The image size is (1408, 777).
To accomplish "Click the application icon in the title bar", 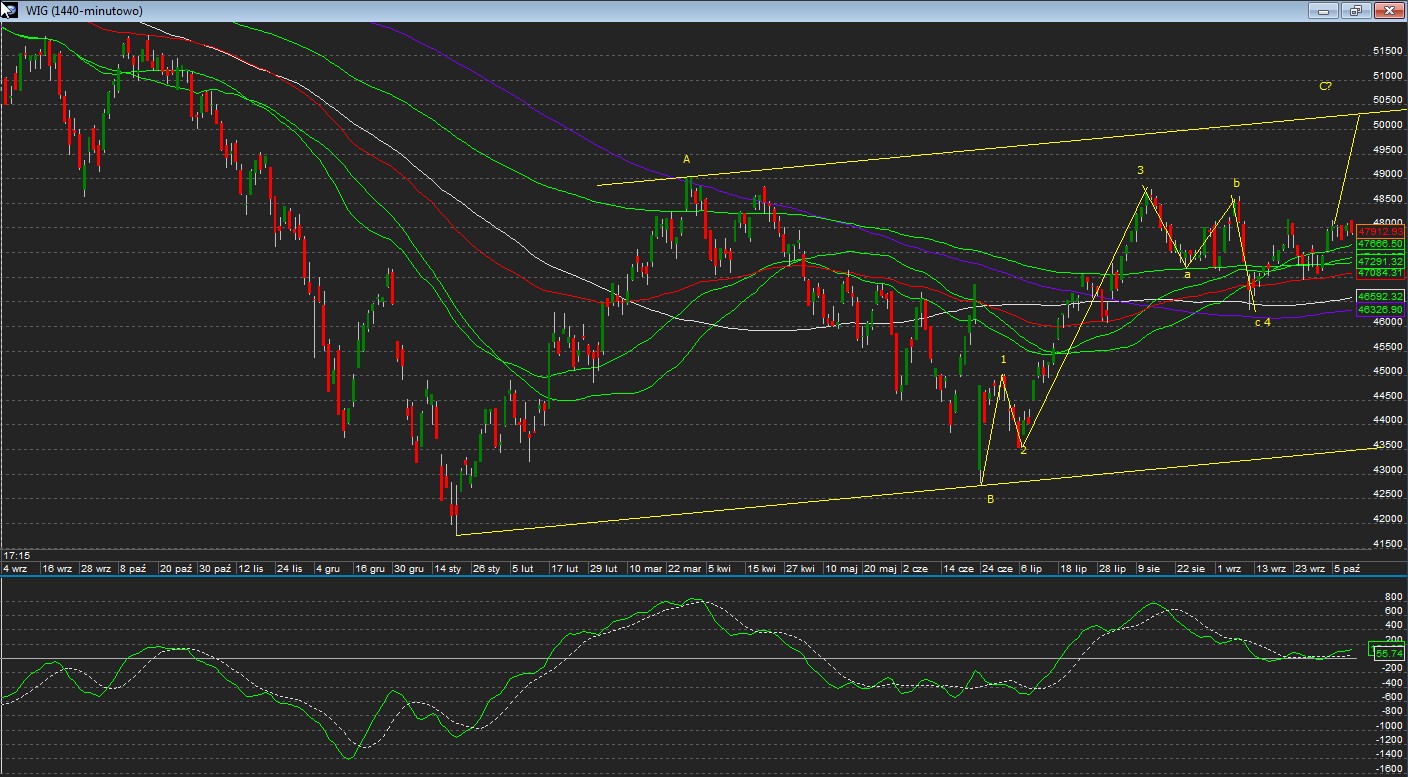I will pos(10,11).
